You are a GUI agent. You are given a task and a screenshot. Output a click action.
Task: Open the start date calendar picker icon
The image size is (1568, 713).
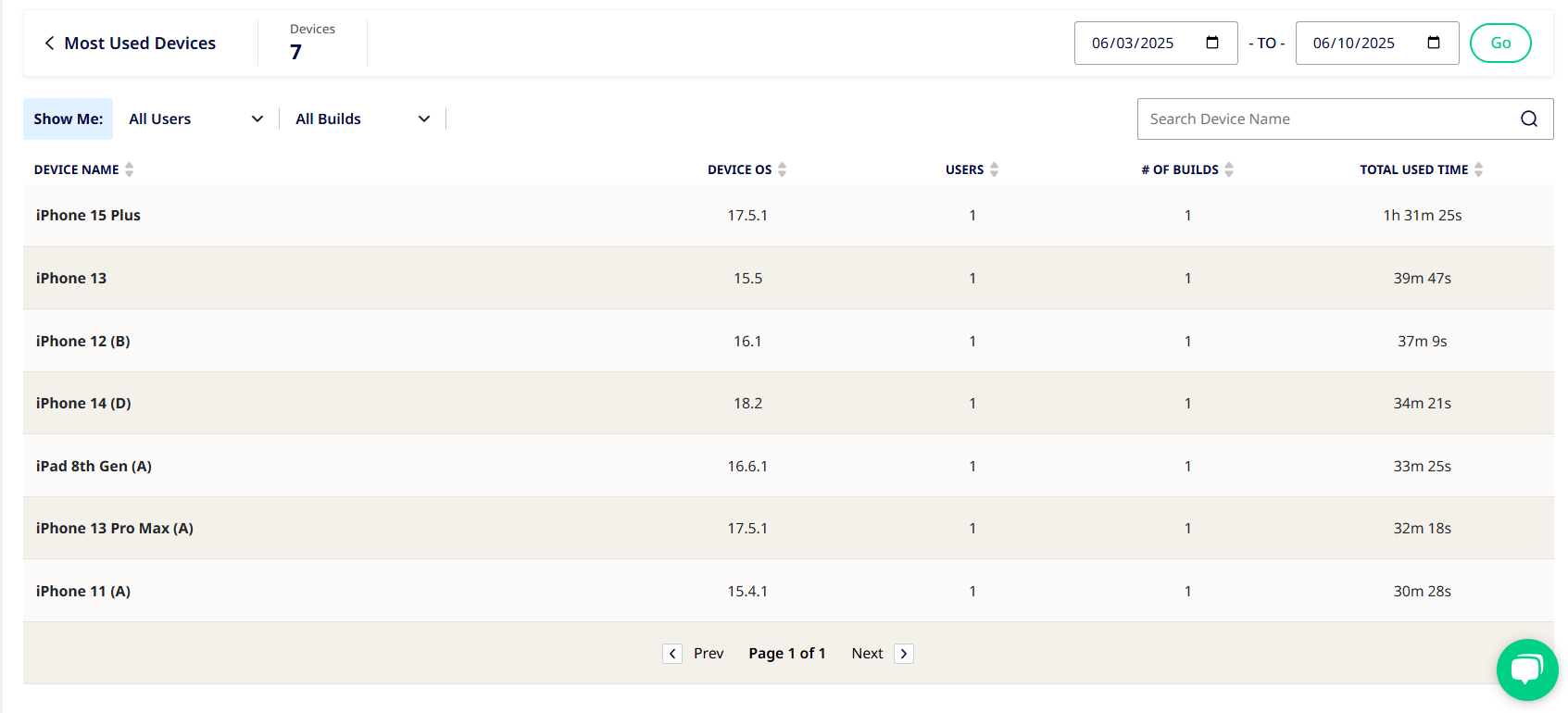point(1212,43)
